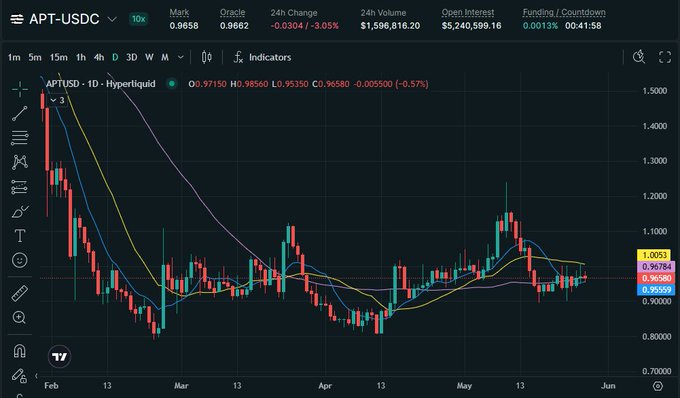Select the brush drawing tool
Screen dimensions: 680x398
click(20, 212)
